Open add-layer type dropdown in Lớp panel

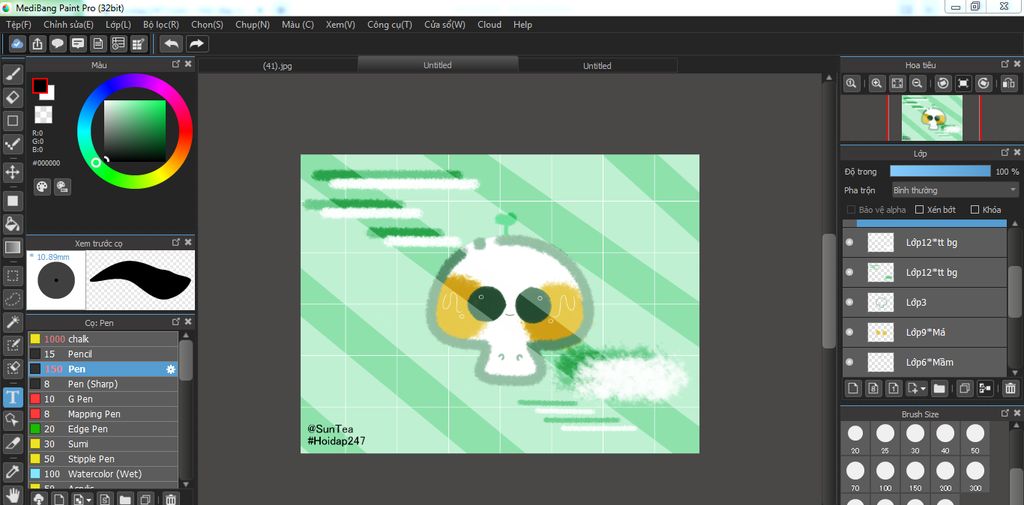[x=917, y=389]
